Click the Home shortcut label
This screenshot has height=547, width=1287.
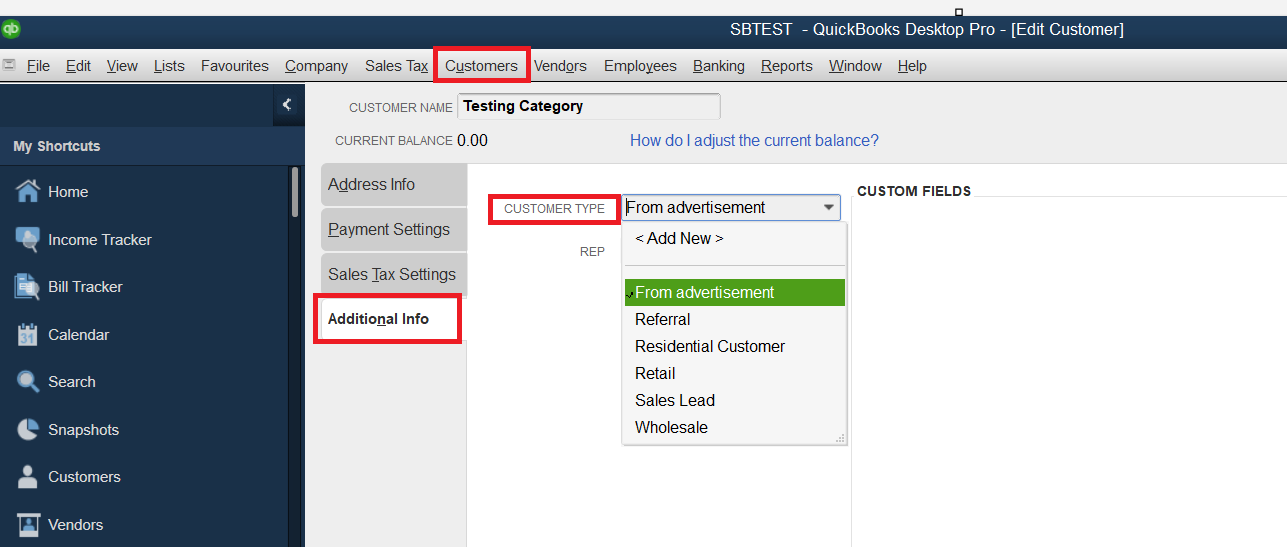click(x=68, y=192)
